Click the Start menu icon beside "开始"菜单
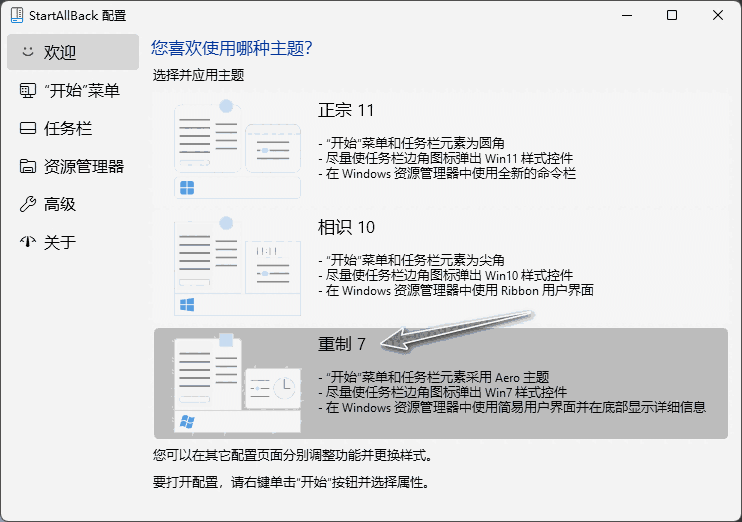The width and height of the screenshot is (742, 522). [28, 90]
